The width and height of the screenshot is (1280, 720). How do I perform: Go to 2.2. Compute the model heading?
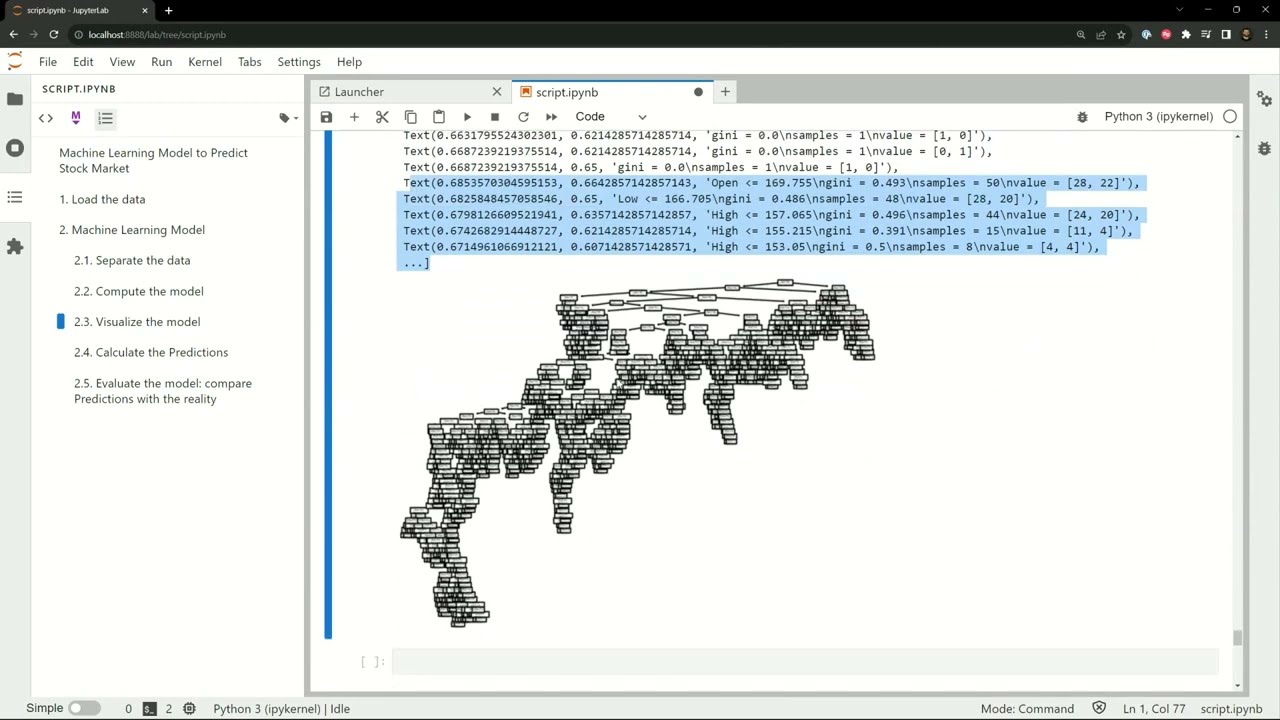point(138,291)
